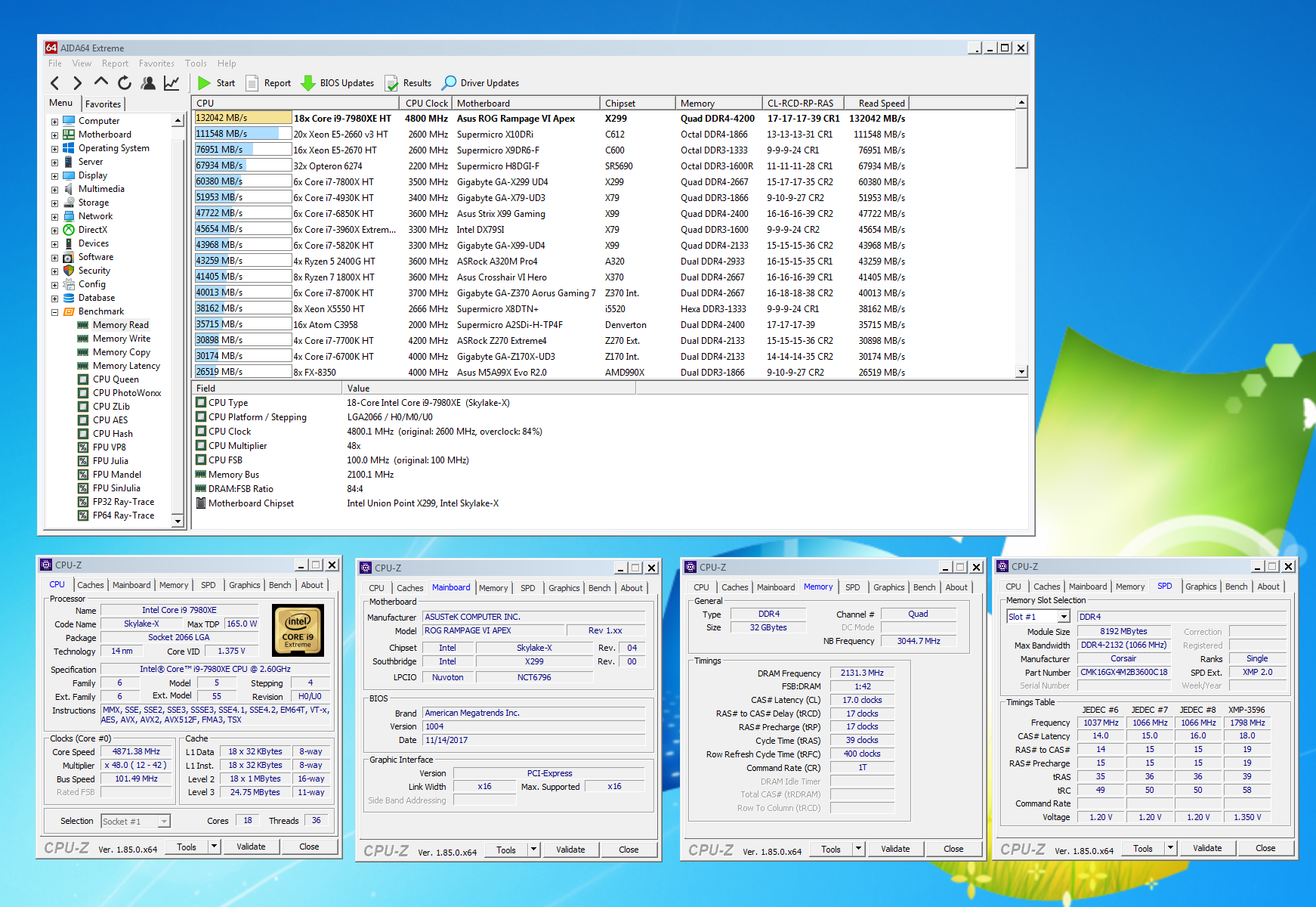Select the Database tree item
Screen dimensions: 1316x907
click(97, 298)
